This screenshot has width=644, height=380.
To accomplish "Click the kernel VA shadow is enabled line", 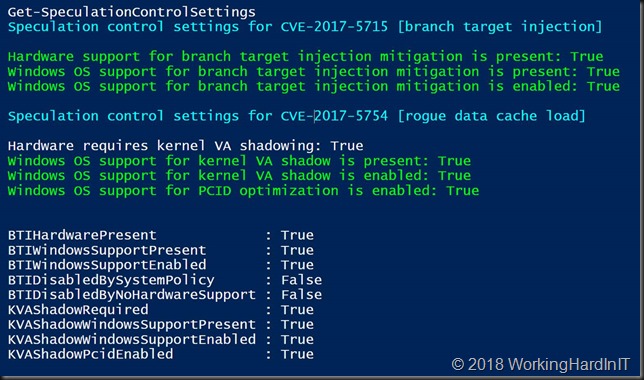I will [239, 175].
